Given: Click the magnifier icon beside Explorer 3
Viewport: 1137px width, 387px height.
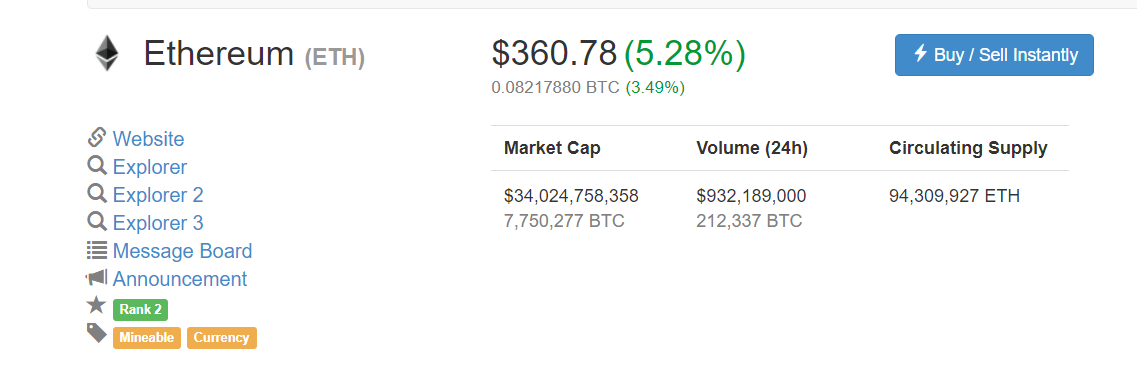Looking at the screenshot, I should click(x=97, y=222).
